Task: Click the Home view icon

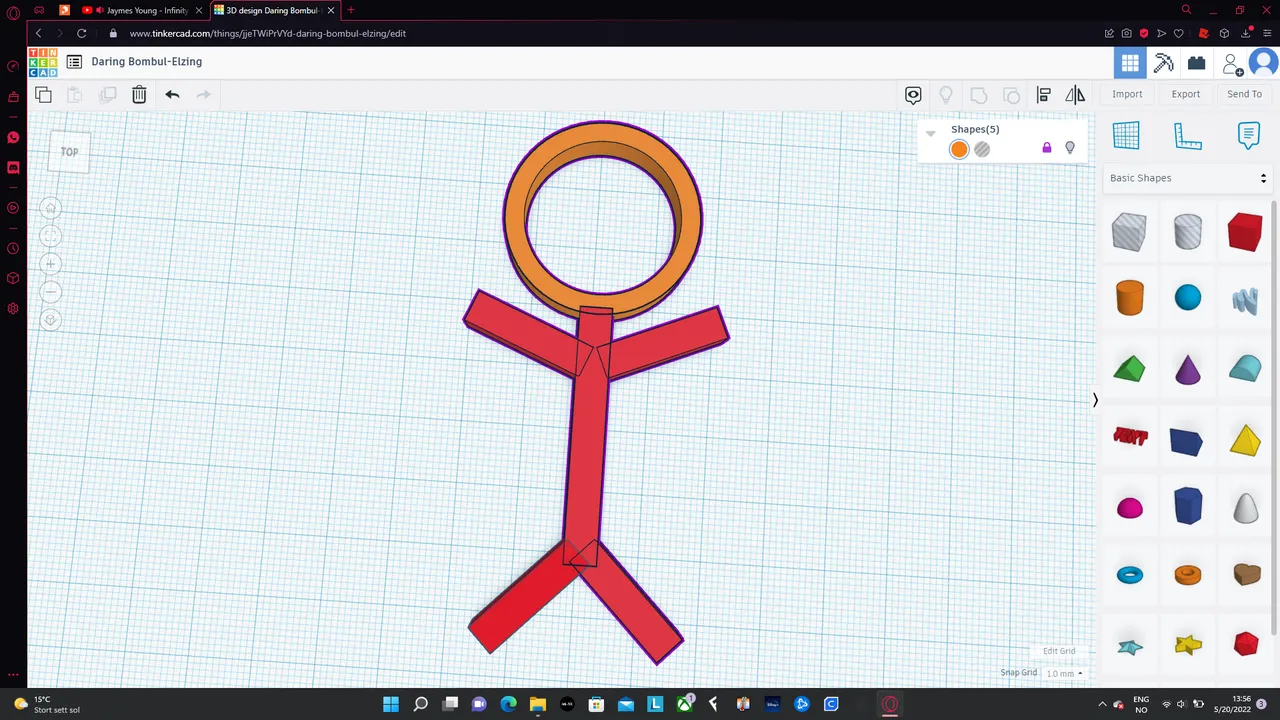Action: point(50,207)
